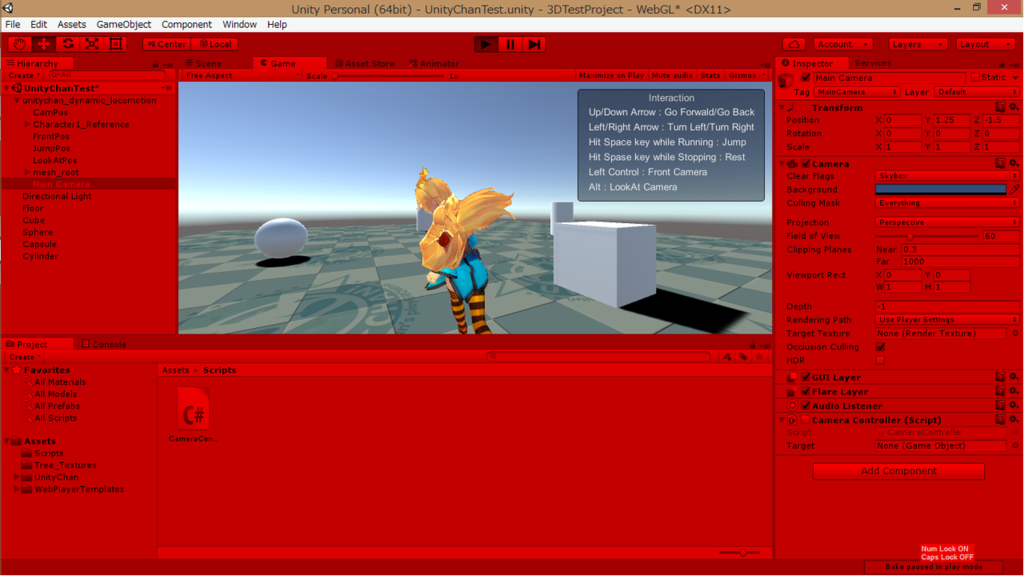Open the Assets menu
Screen dimensions: 1024x576
(71, 24)
